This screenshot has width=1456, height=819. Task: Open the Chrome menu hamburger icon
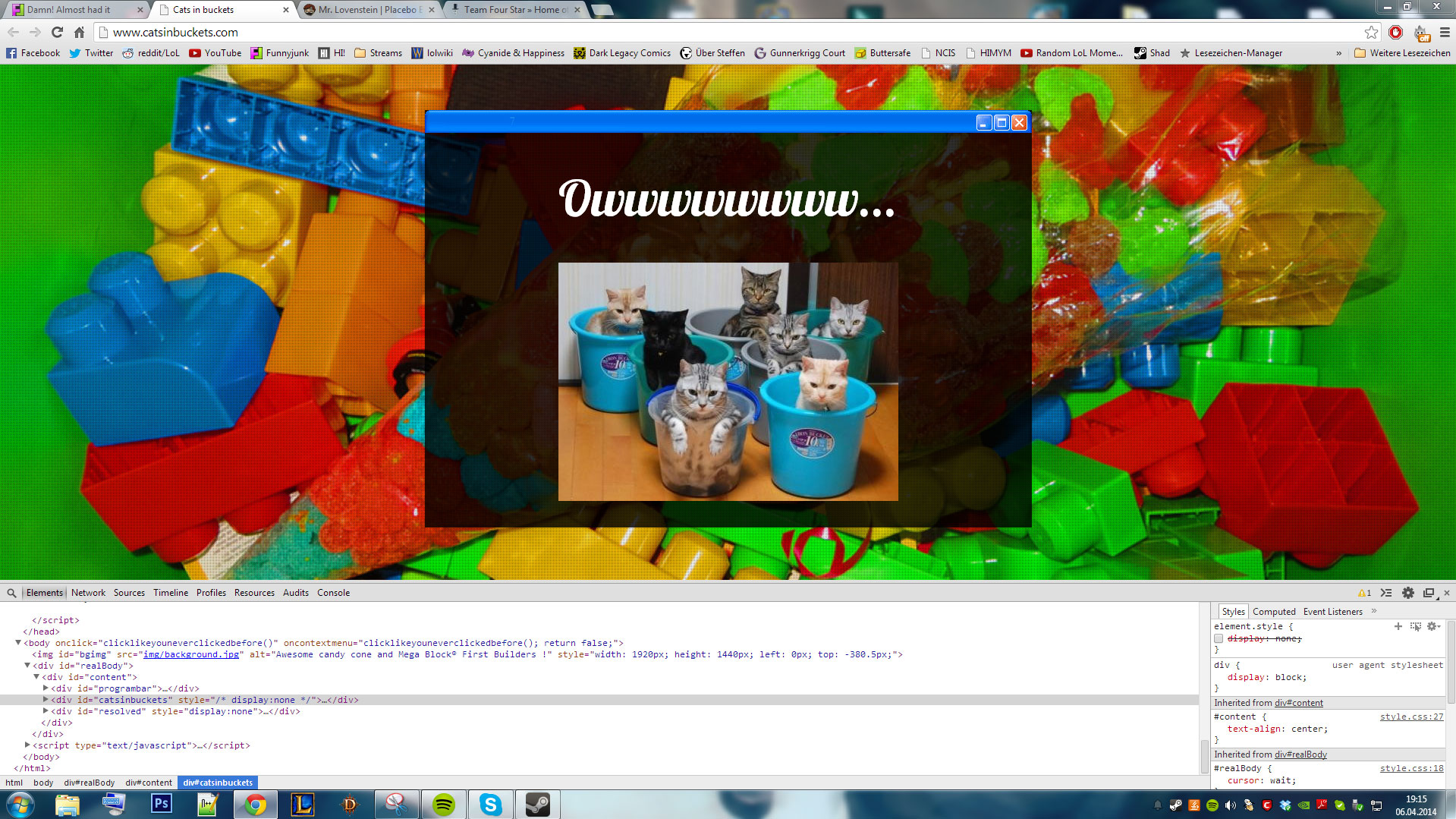(x=1445, y=32)
